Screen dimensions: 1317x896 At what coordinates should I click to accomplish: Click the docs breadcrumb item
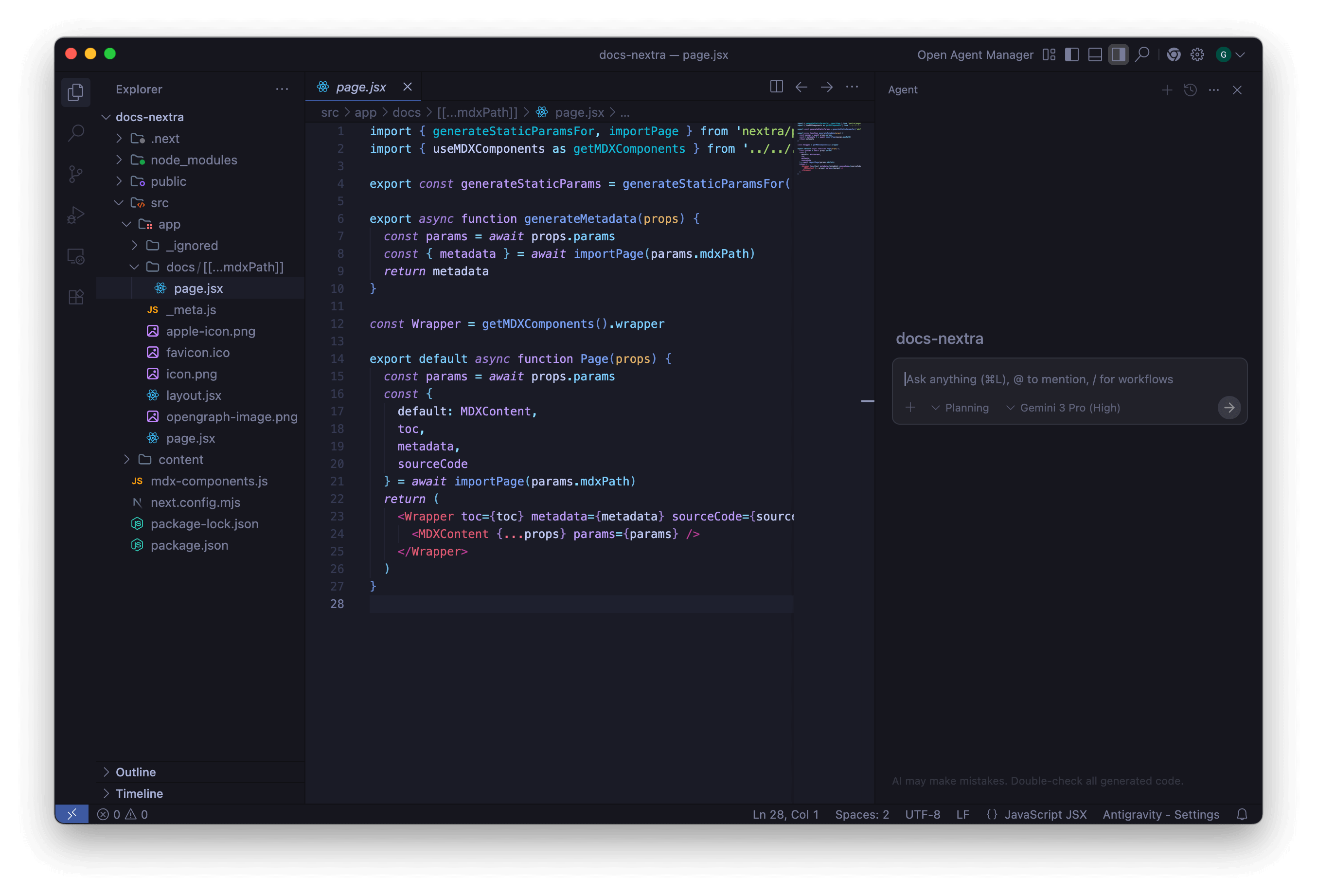point(406,112)
